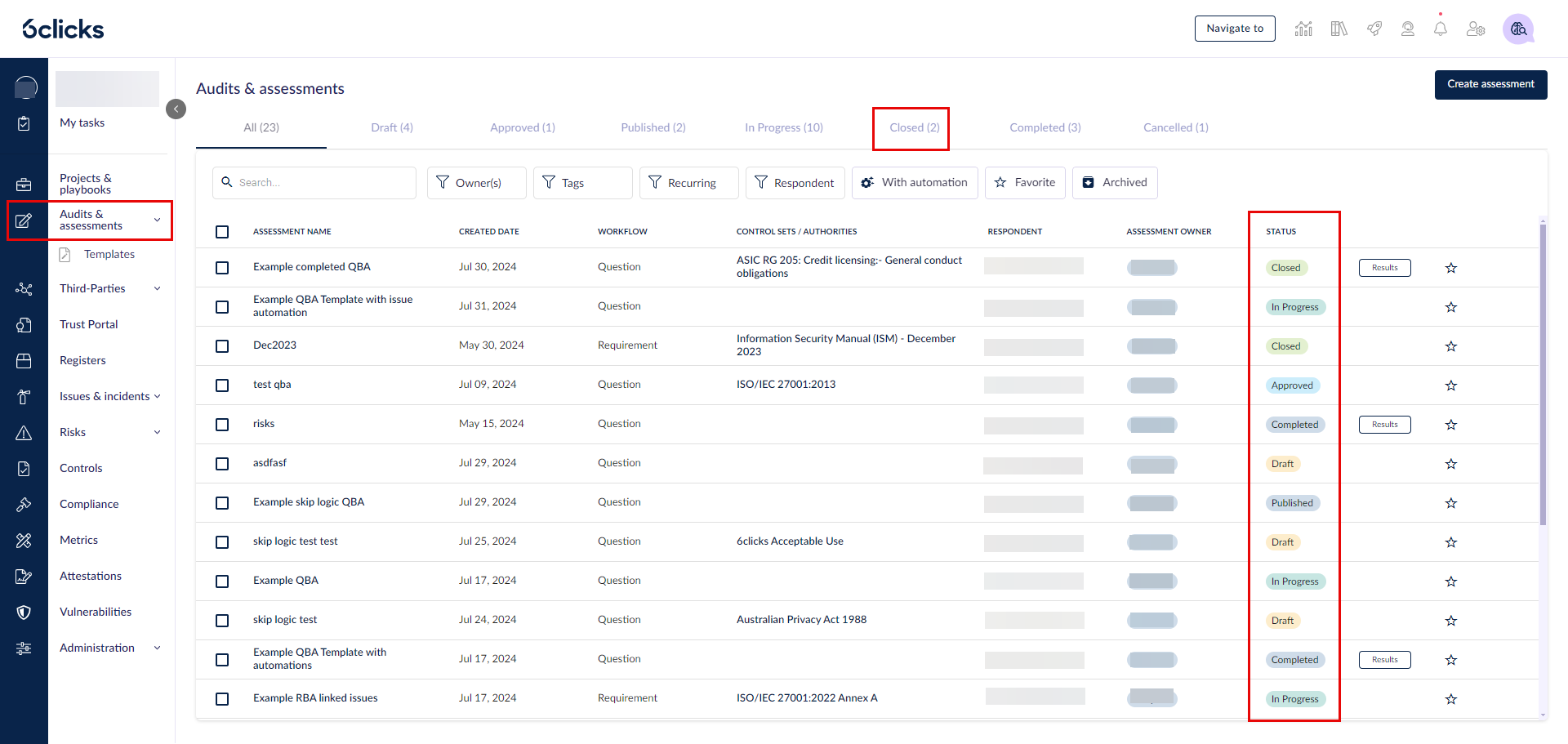
Task: Click the Compliance gavel sidebar icon
Action: (24, 505)
